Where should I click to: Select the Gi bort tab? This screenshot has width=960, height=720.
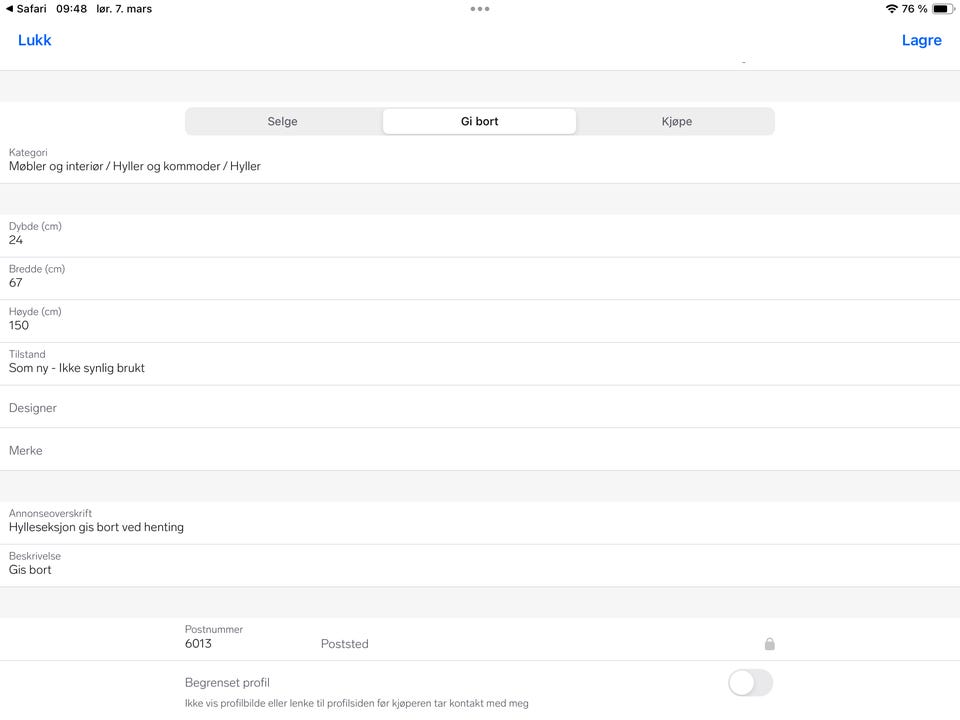point(479,121)
